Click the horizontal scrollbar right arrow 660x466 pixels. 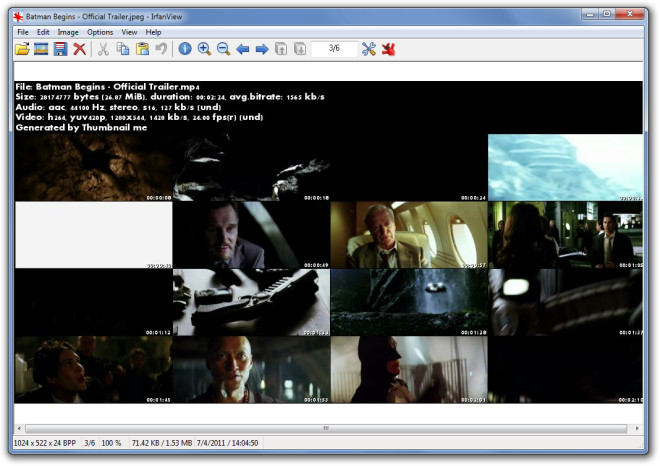(x=637, y=428)
